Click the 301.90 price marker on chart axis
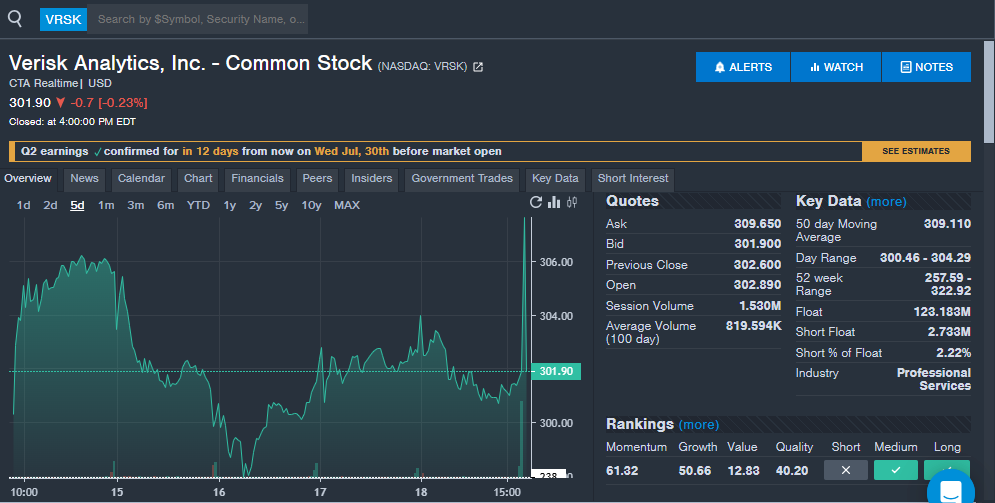This screenshot has width=995, height=503. 556,371
